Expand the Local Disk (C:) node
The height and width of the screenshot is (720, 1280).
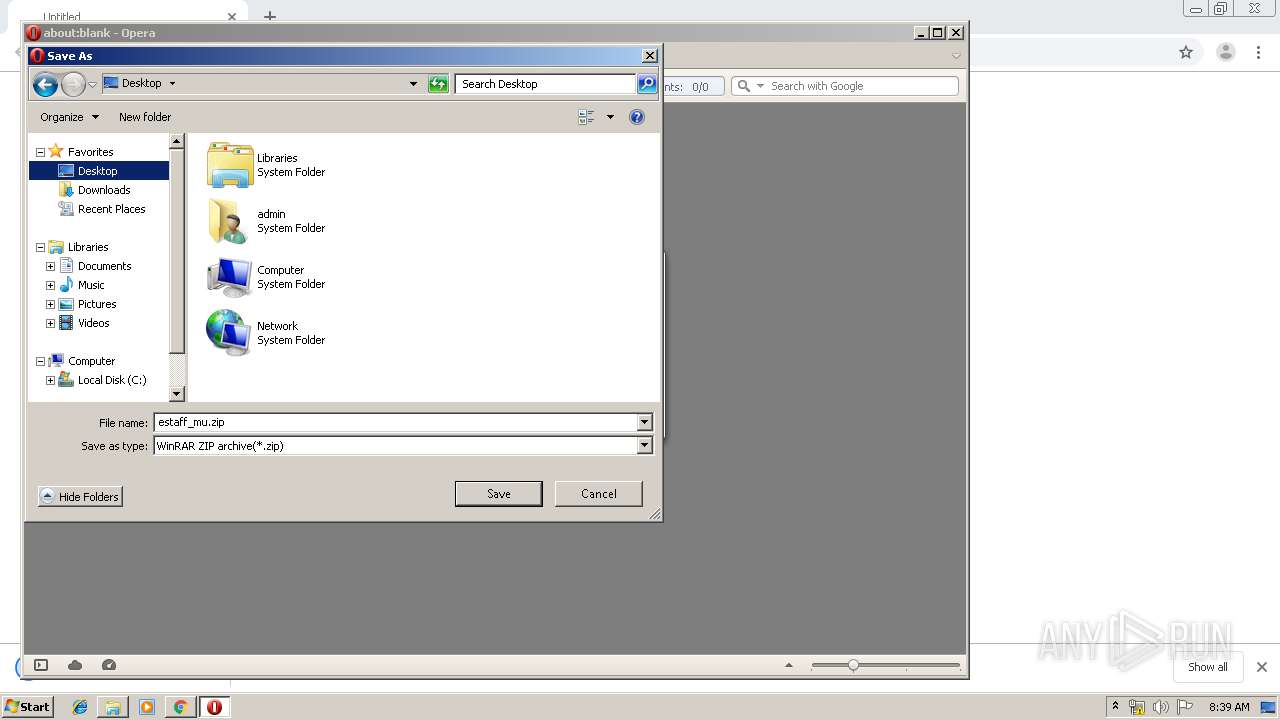coord(51,380)
